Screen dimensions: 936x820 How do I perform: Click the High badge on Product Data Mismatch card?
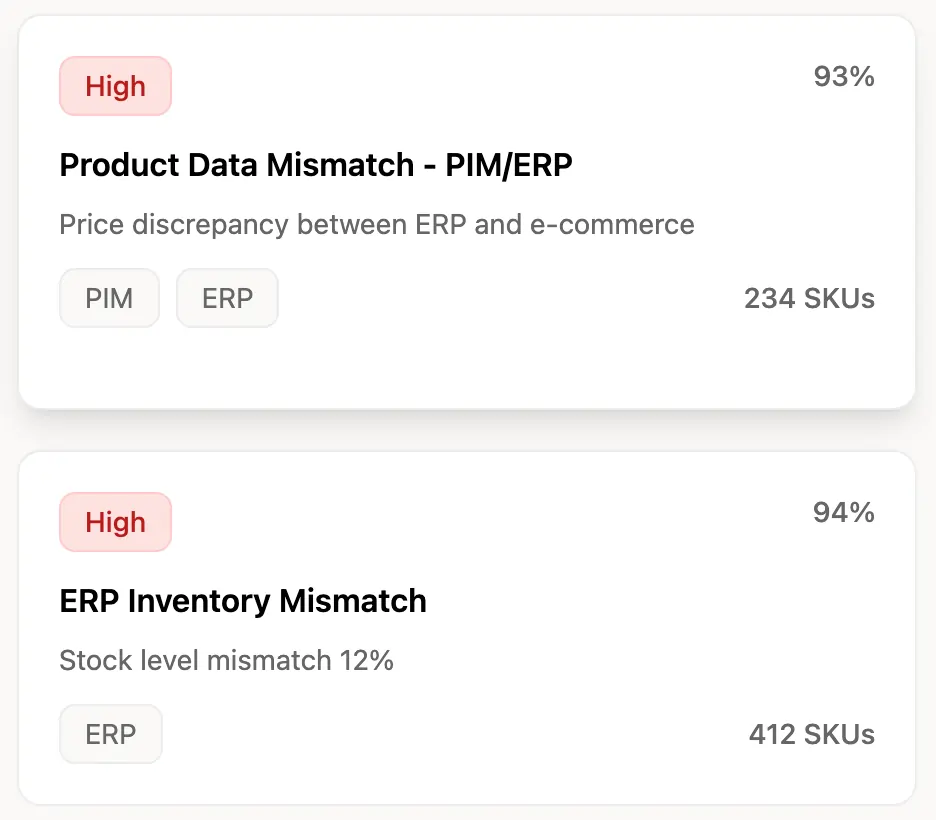115,86
